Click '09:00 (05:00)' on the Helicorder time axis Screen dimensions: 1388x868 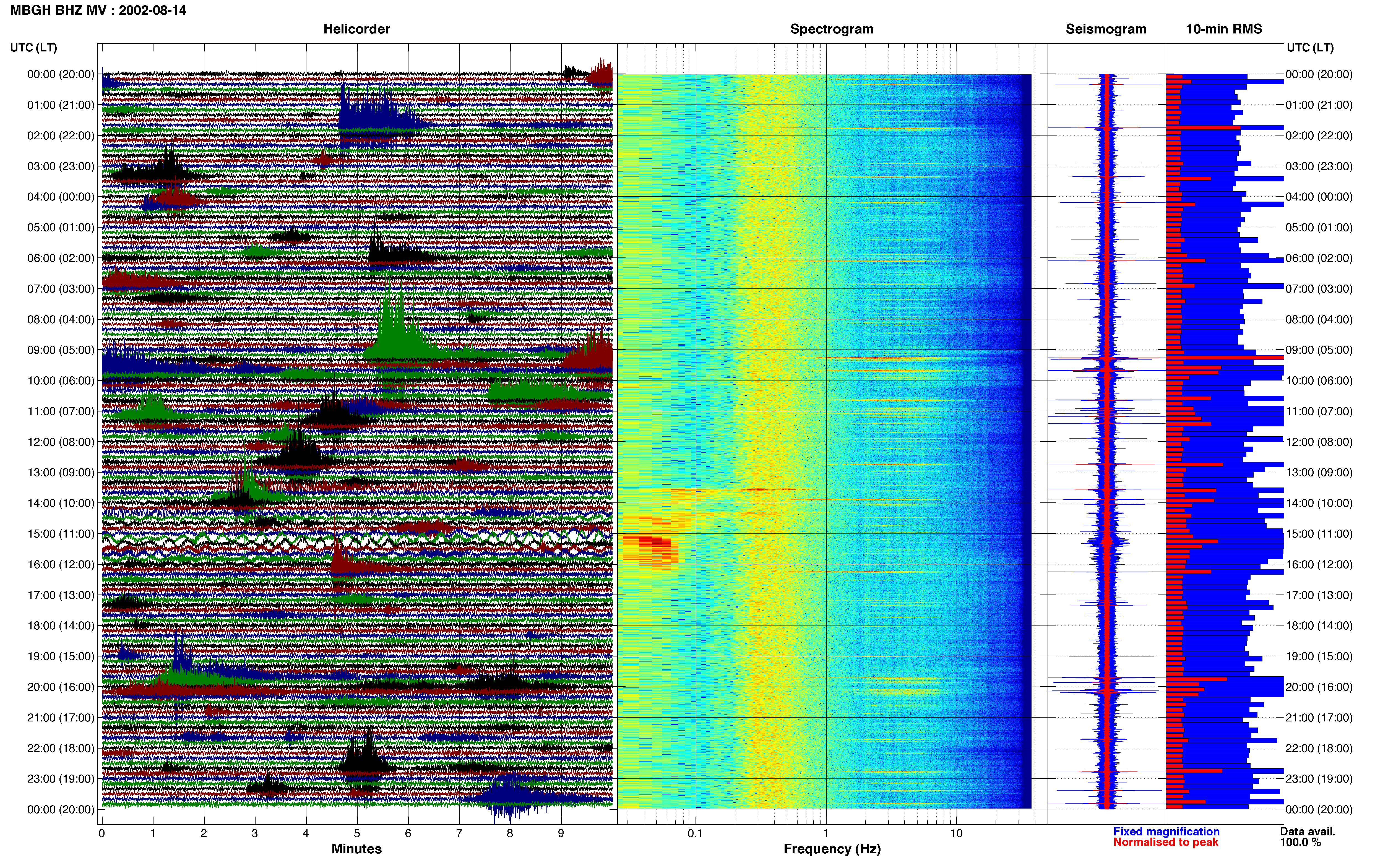61,350
